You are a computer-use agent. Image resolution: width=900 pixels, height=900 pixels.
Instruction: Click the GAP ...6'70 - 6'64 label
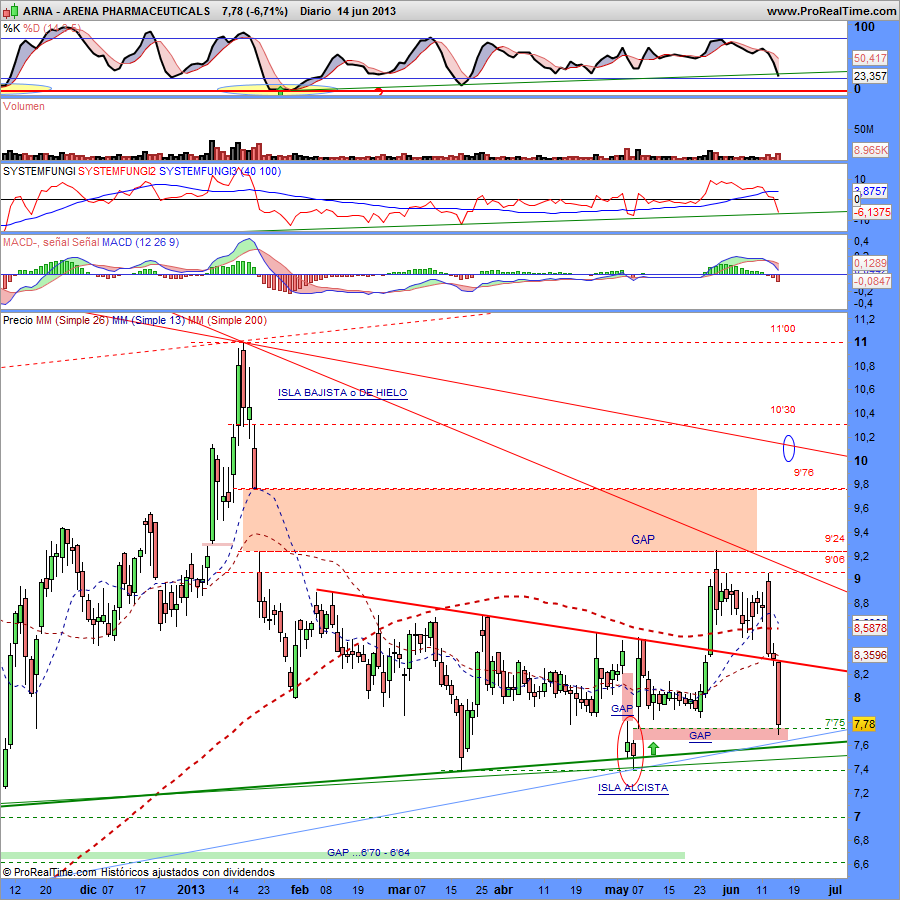368,852
